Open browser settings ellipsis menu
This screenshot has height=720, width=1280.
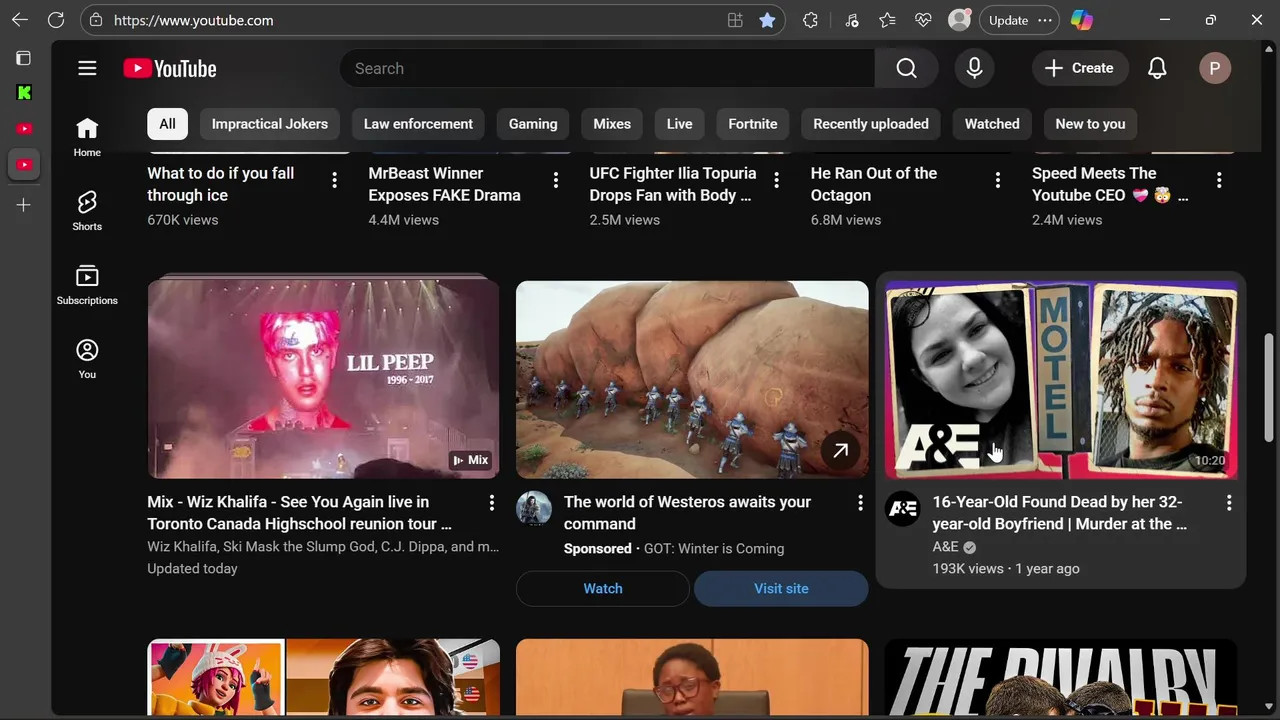point(1045,20)
